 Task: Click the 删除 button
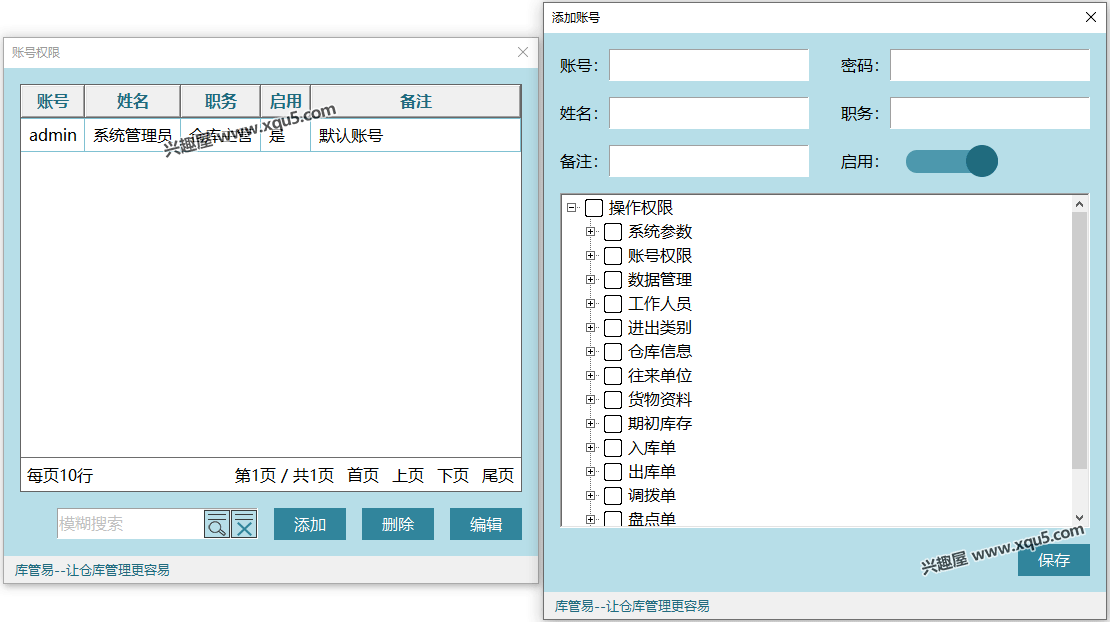pos(398,524)
